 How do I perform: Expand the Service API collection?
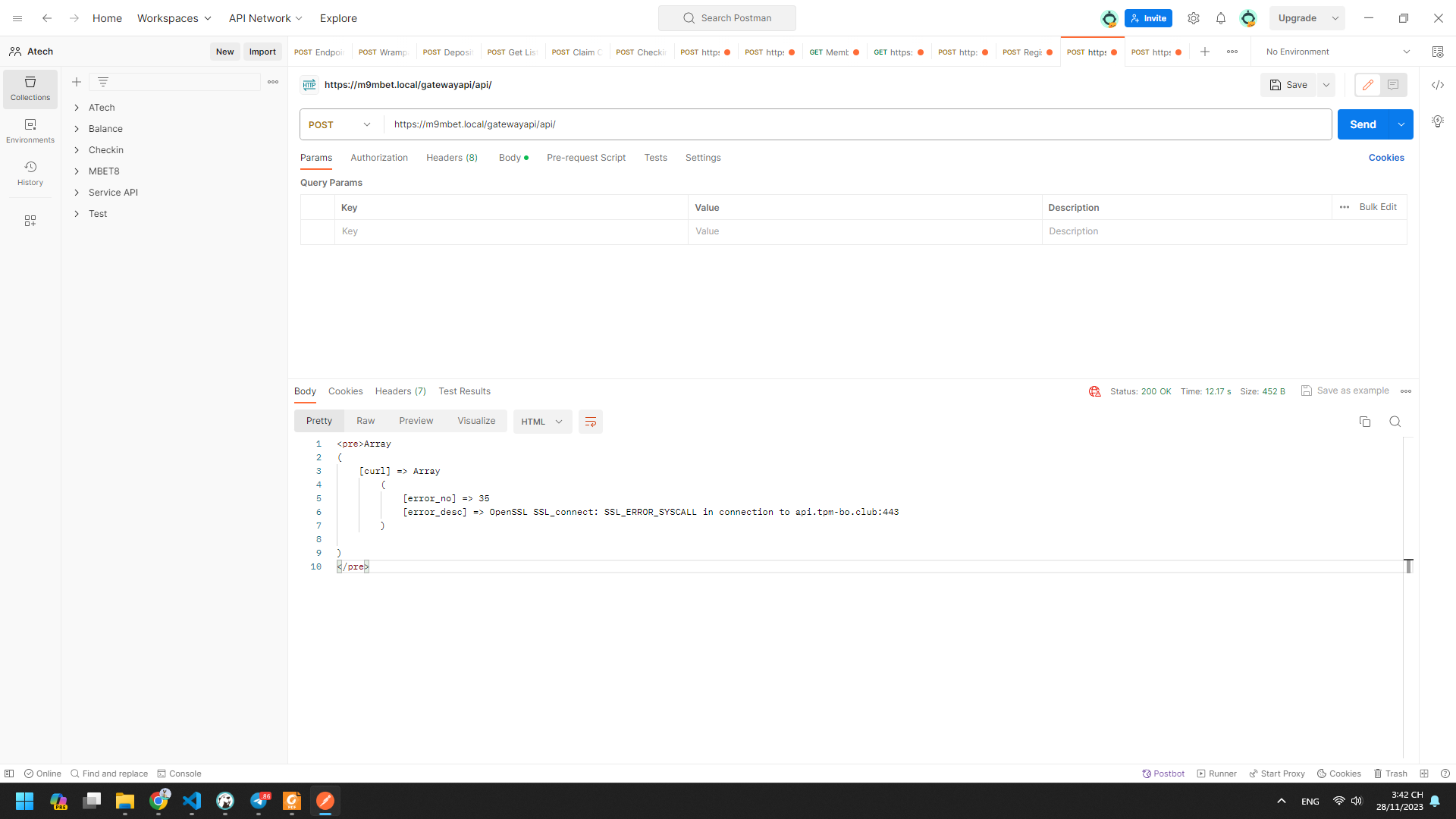pyautogui.click(x=77, y=193)
